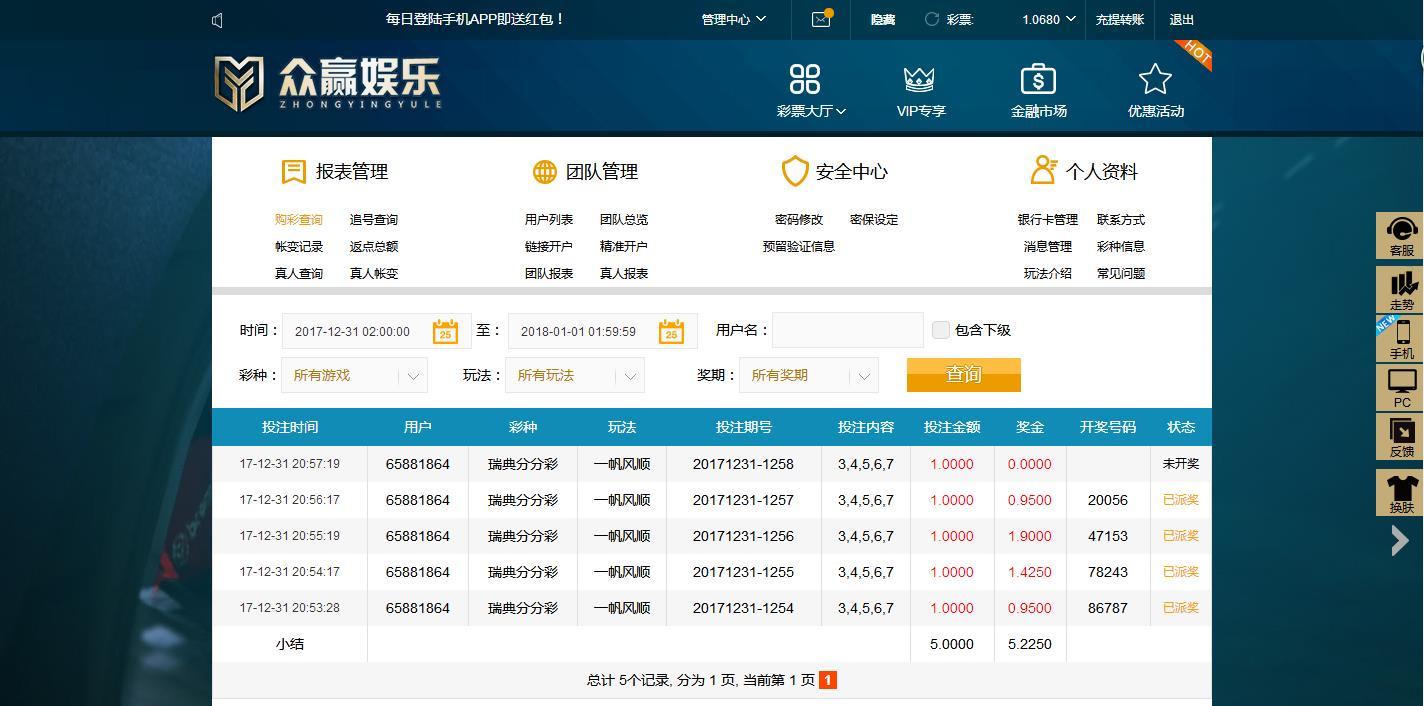The height and width of the screenshot is (706, 1424).
Task: Open the 走势 trend chart icon
Action: 1402,283
